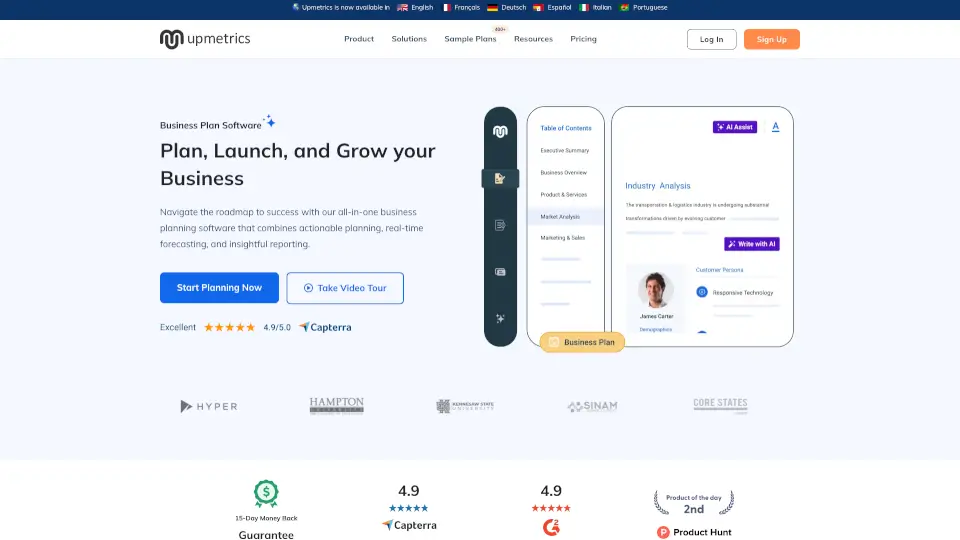The width and height of the screenshot is (960, 540).
Task: Click the red G2 logo
Action: (x=551, y=525)
